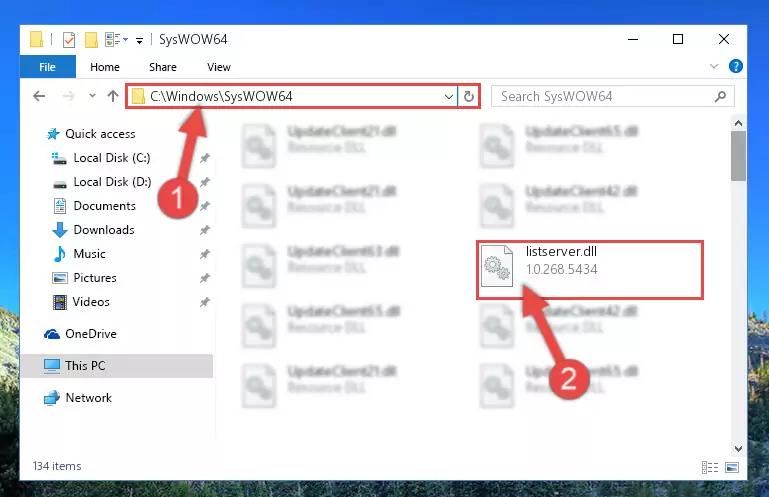Click the vertical scrollbar up arrow
This screenshot has width=769, height=497.
tap(739, 123)
